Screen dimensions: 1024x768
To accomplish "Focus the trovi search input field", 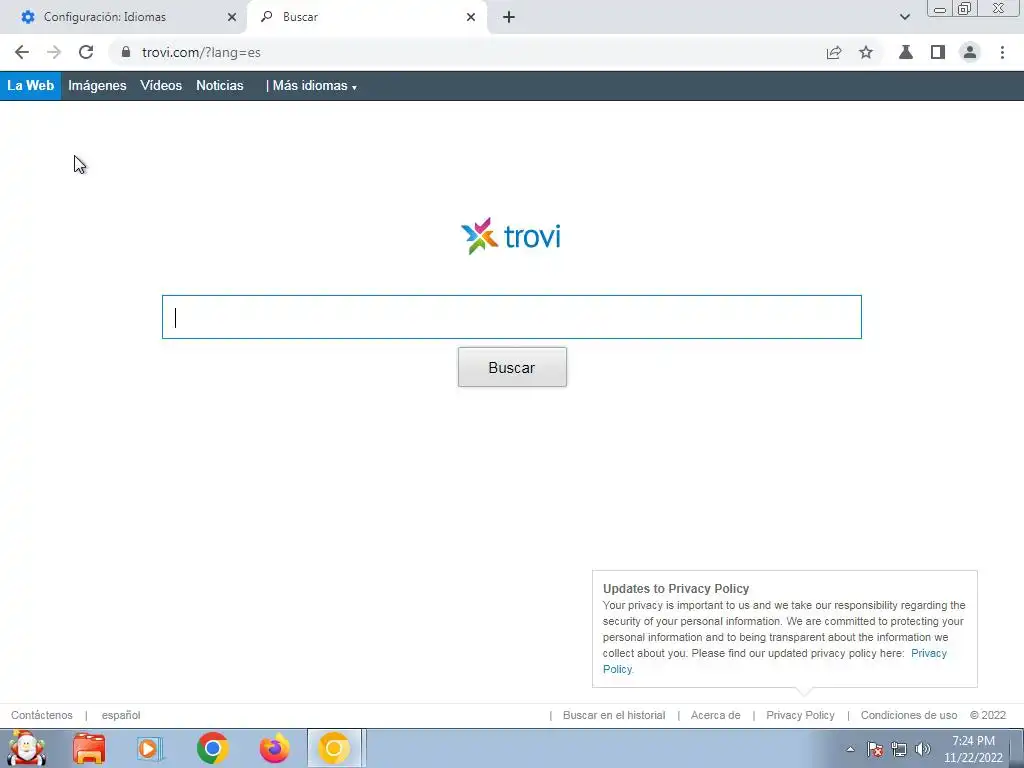I will [x=512, y=317].
